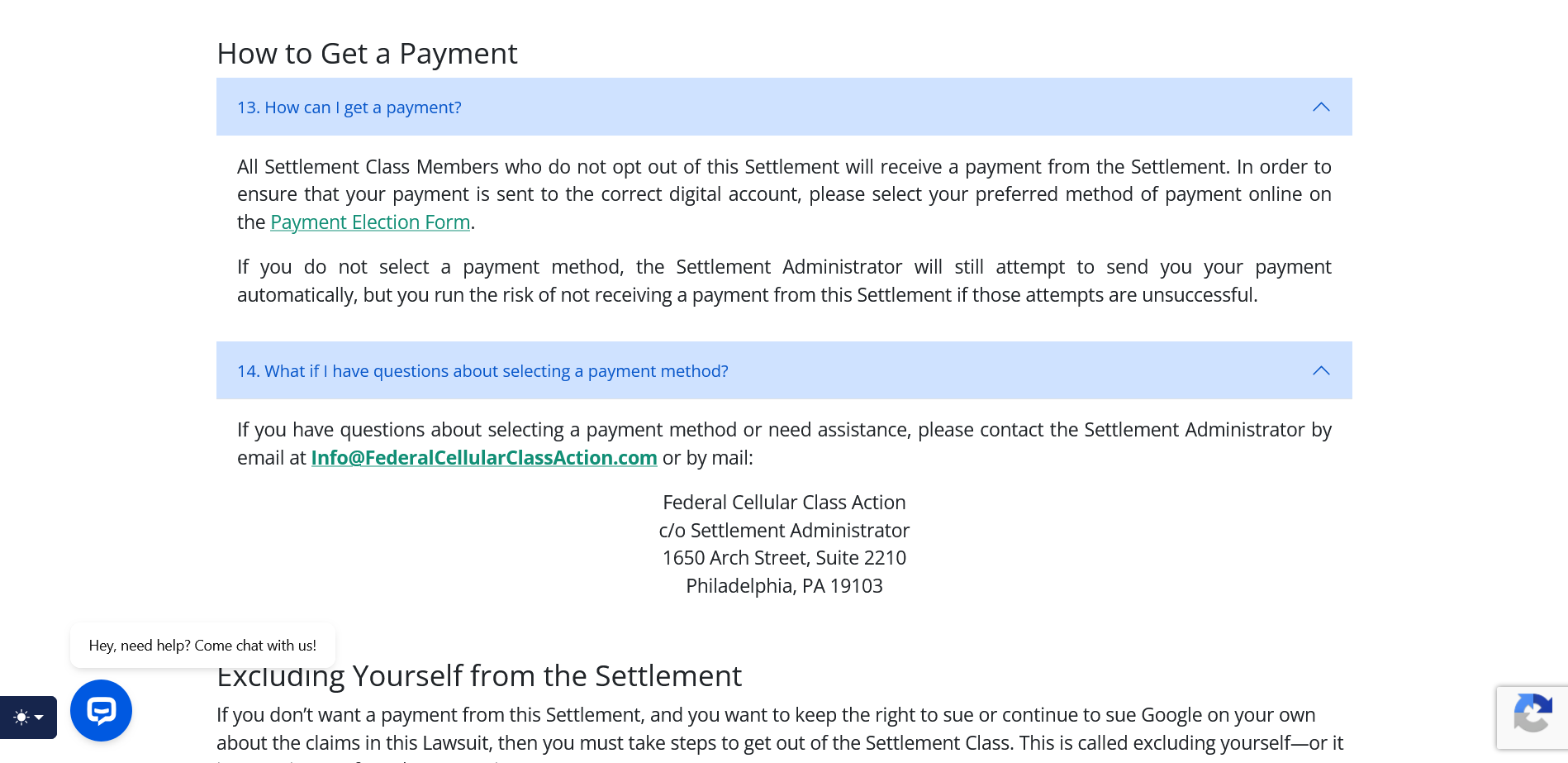1568x763 pixels.
Task: Click the Info@FederalCellularClassAction.com email link
Action: pyautogui.click(x=483, y=458)
